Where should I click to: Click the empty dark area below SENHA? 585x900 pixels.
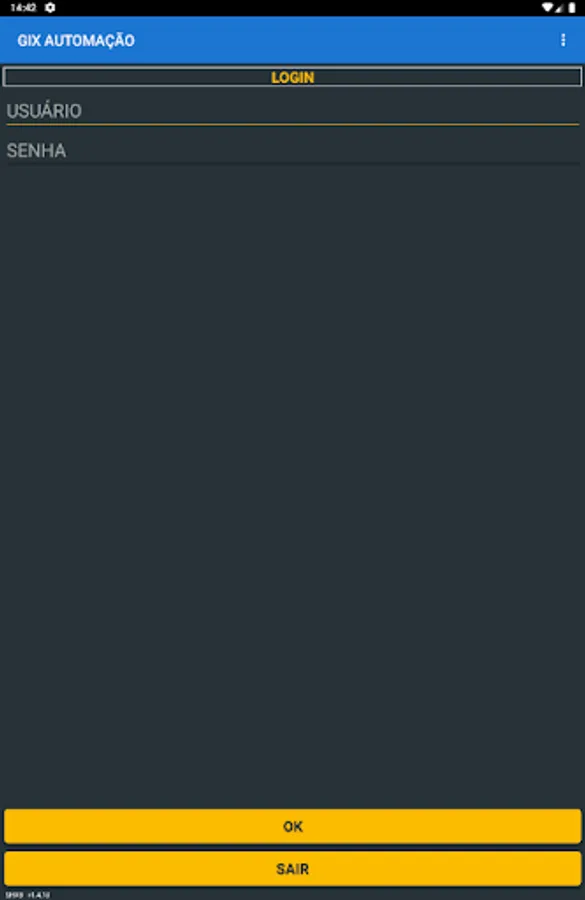coord(292,482)
